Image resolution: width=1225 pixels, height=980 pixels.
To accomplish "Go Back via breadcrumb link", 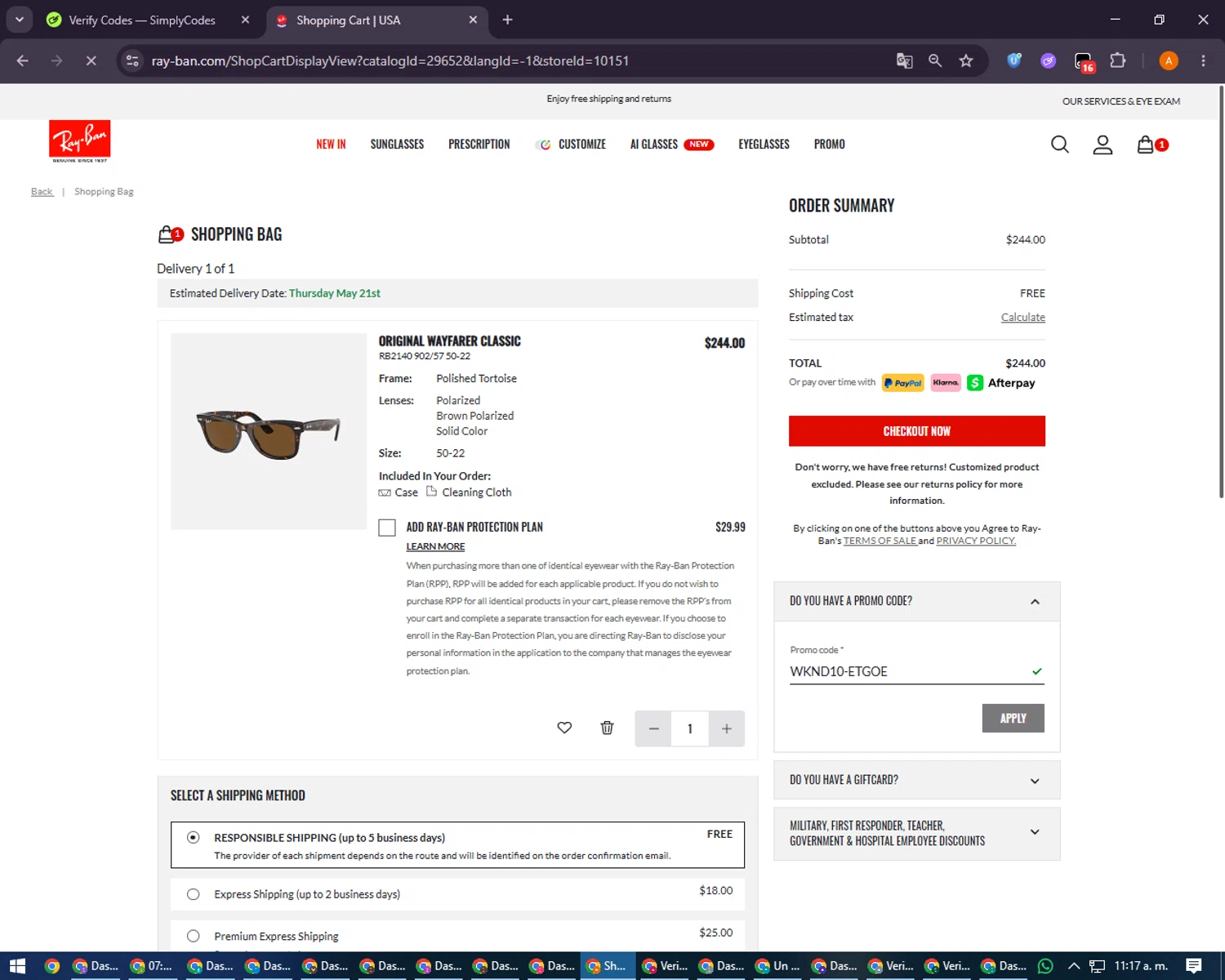I will pos(42,192).
